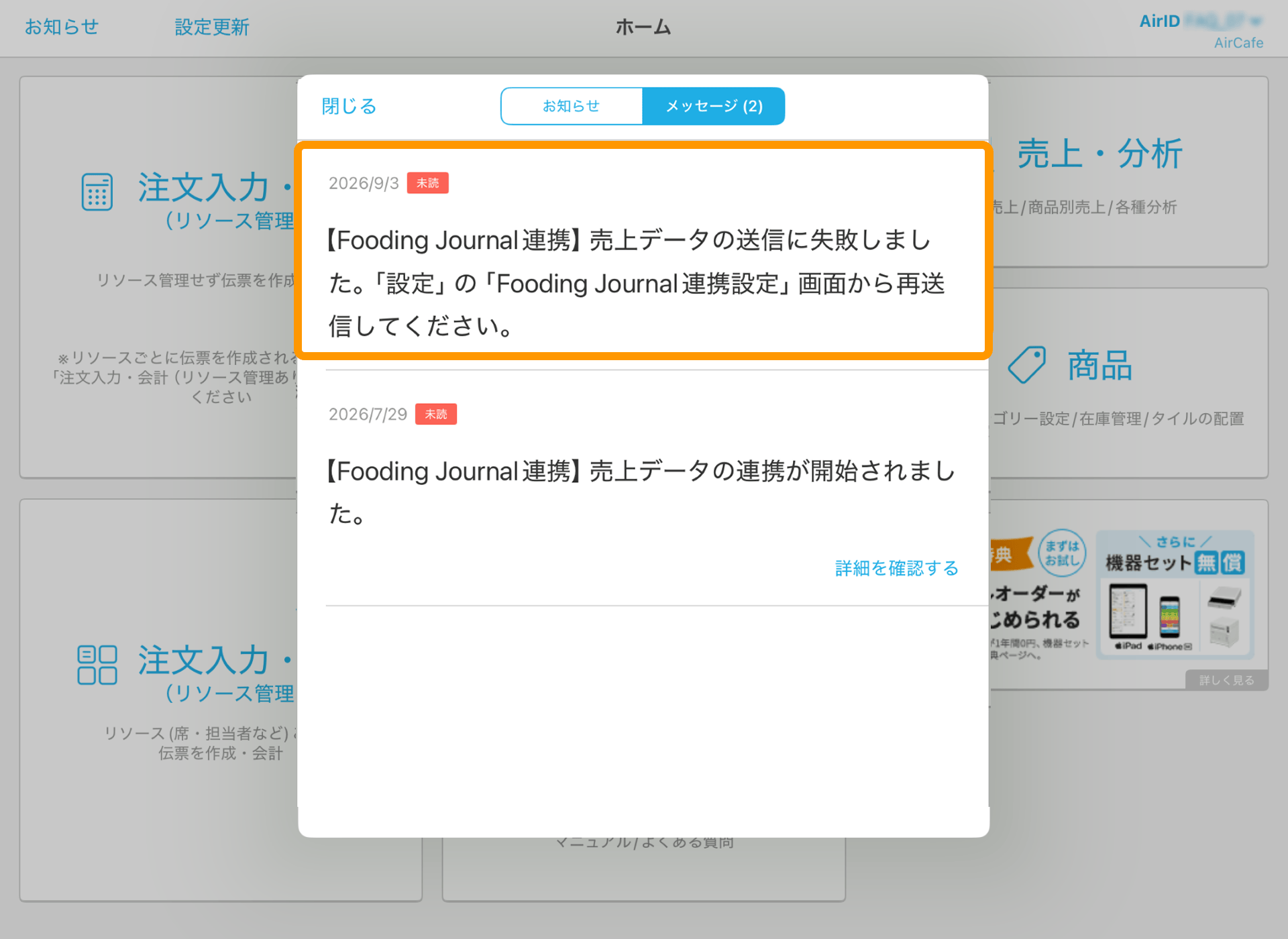
Task: Click date 2026/9/3 in message list
Action: (x=364, y=183)
